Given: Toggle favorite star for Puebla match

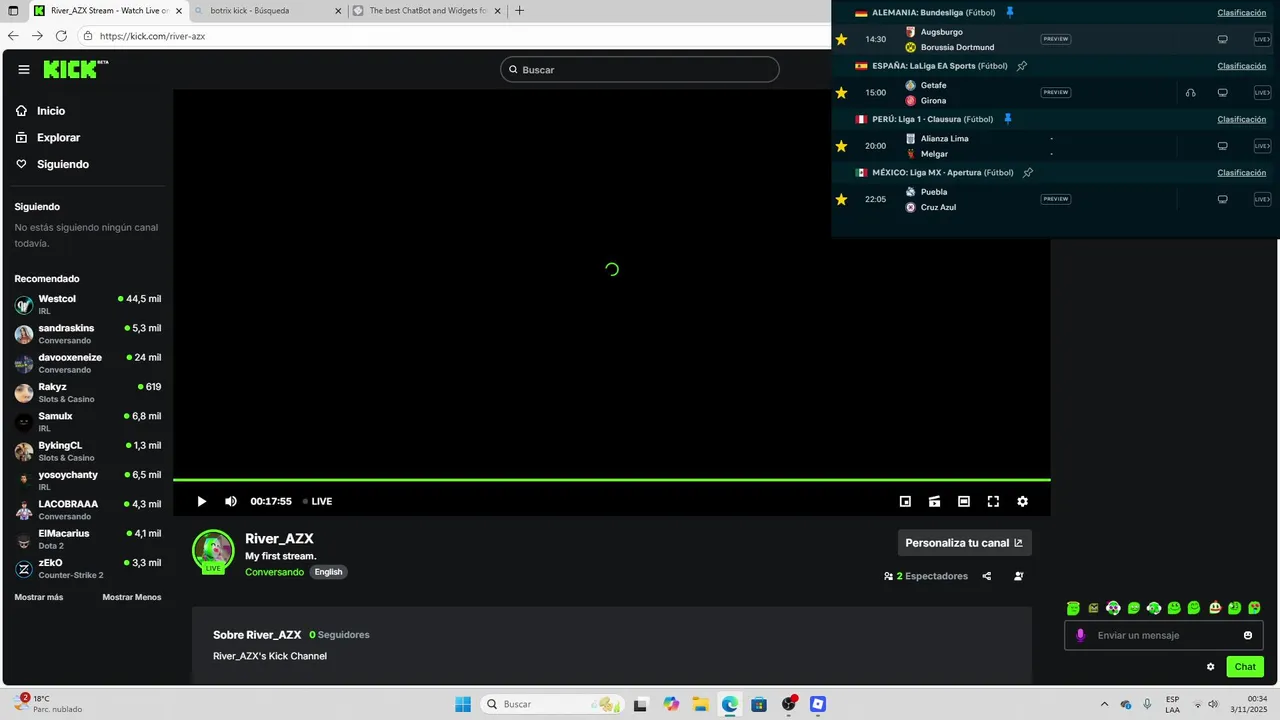Looking at the screenshot, I should tap(841, 199).
